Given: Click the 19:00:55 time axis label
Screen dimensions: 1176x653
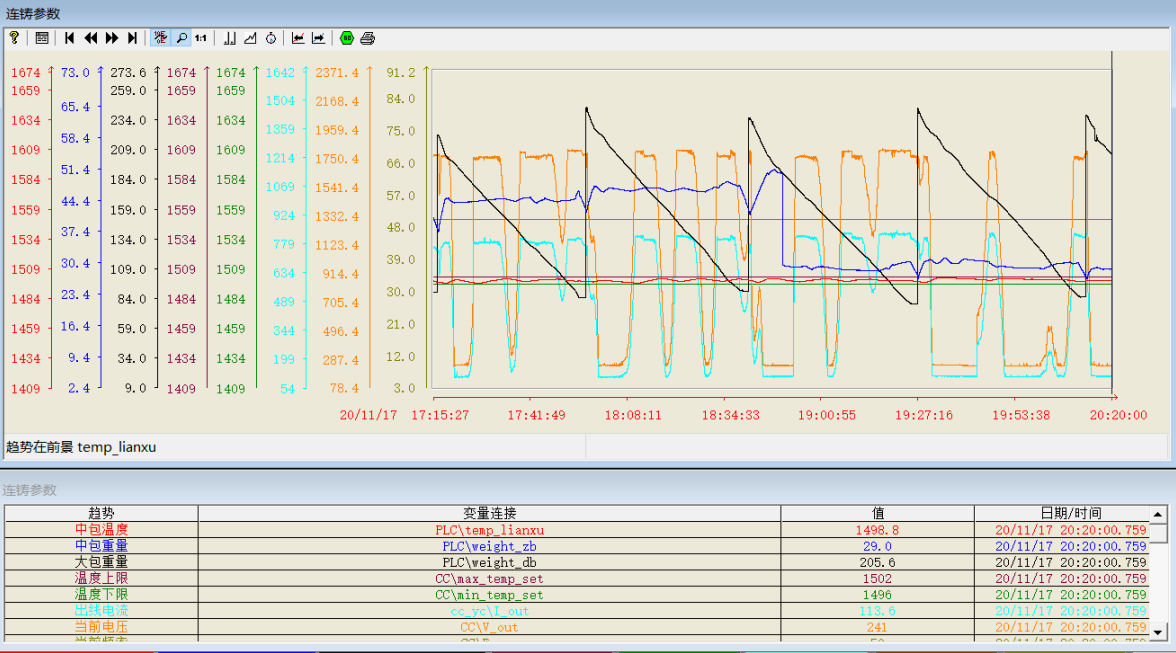Looking at the screenshot, I should (826, 415).
